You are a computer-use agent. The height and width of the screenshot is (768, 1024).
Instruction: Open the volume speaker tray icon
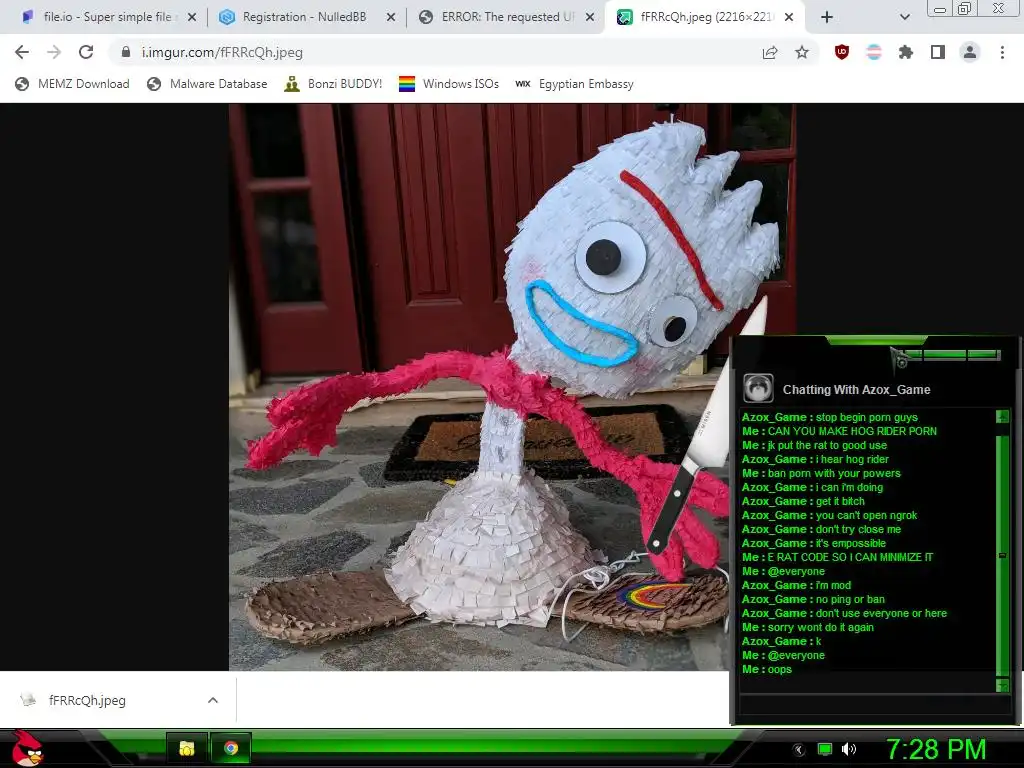849,749
